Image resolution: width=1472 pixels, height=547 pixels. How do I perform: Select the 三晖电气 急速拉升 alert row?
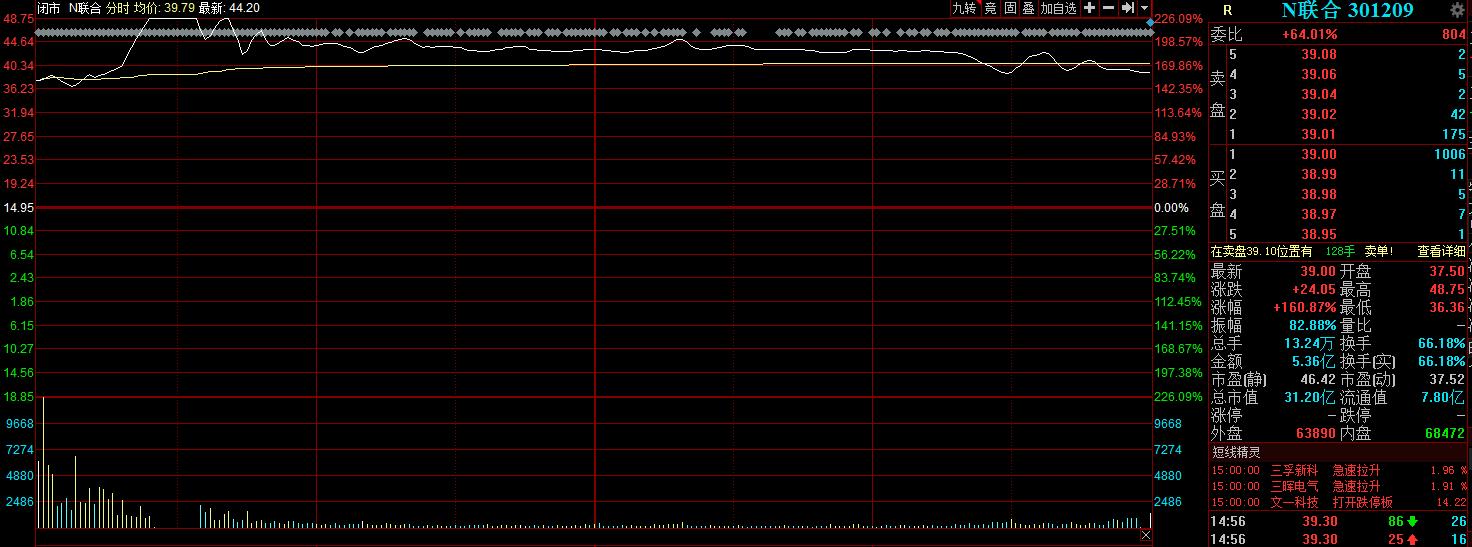pyautogui.click(x=1340, y=486)
